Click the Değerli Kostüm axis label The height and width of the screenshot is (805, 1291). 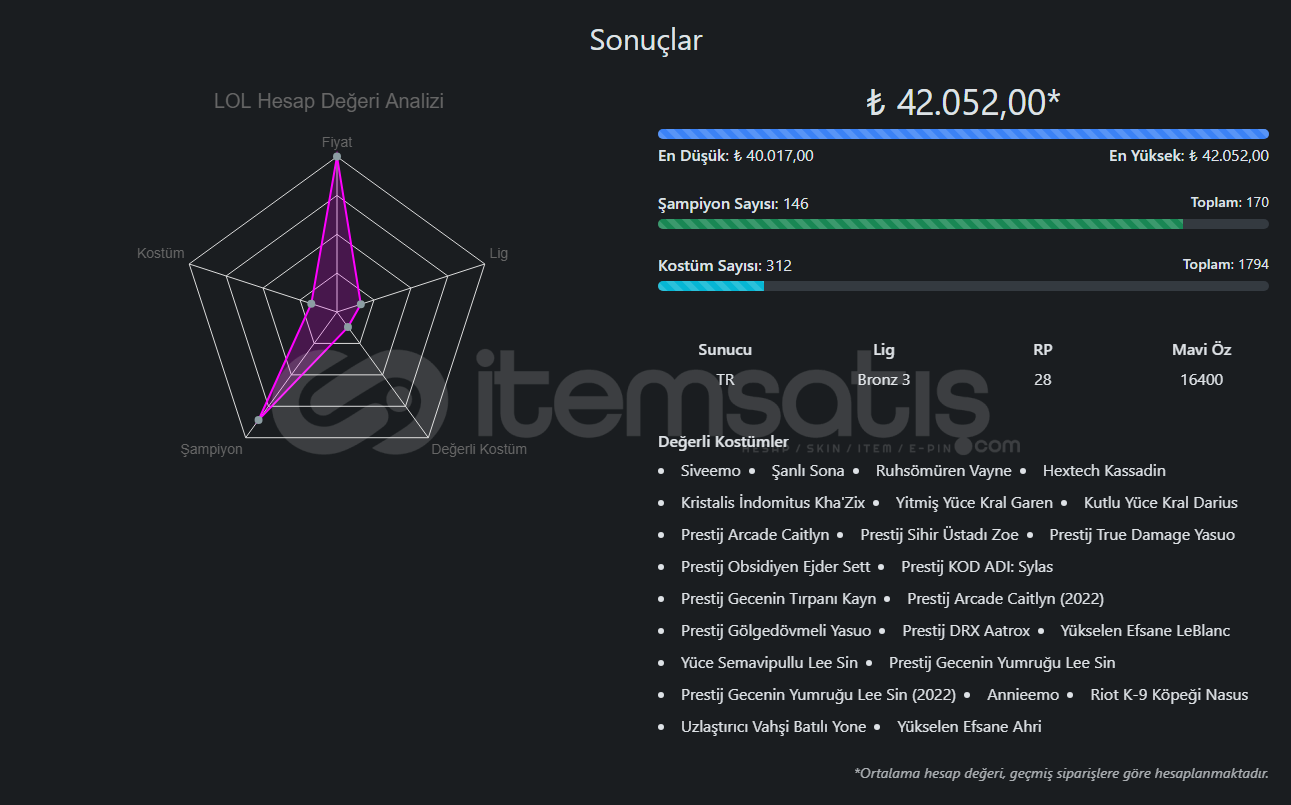[x=479, y=449]
